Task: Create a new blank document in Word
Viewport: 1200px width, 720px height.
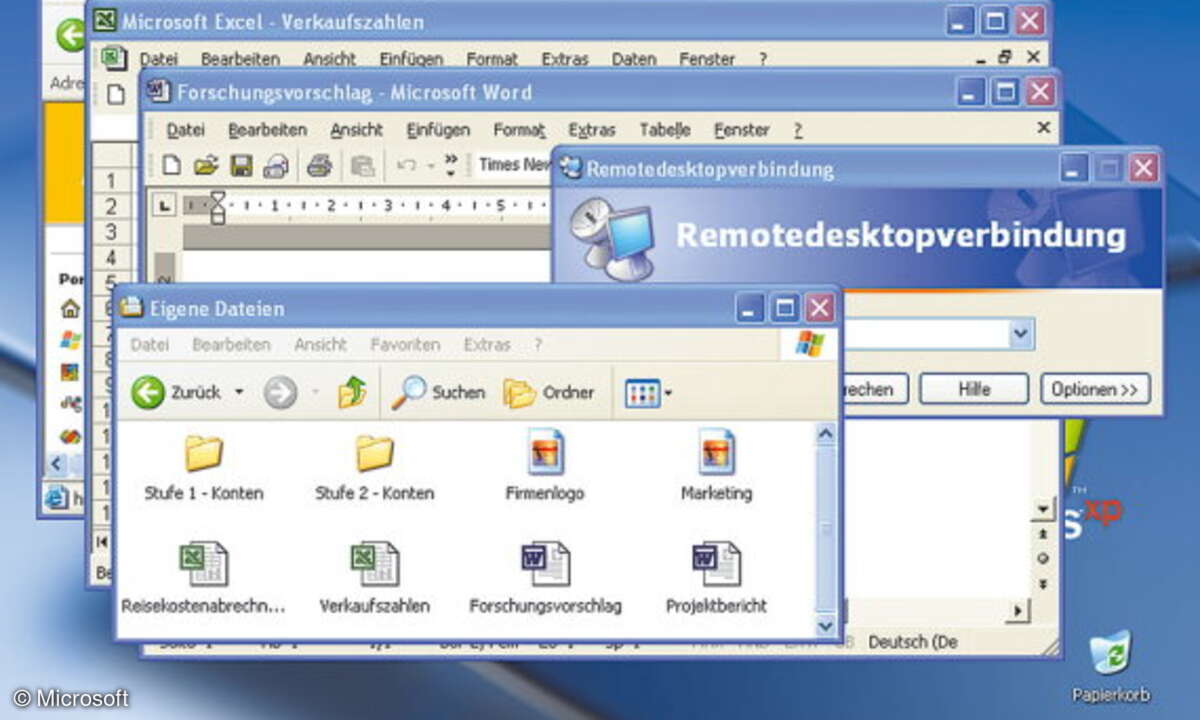Action: coord(171,166)
